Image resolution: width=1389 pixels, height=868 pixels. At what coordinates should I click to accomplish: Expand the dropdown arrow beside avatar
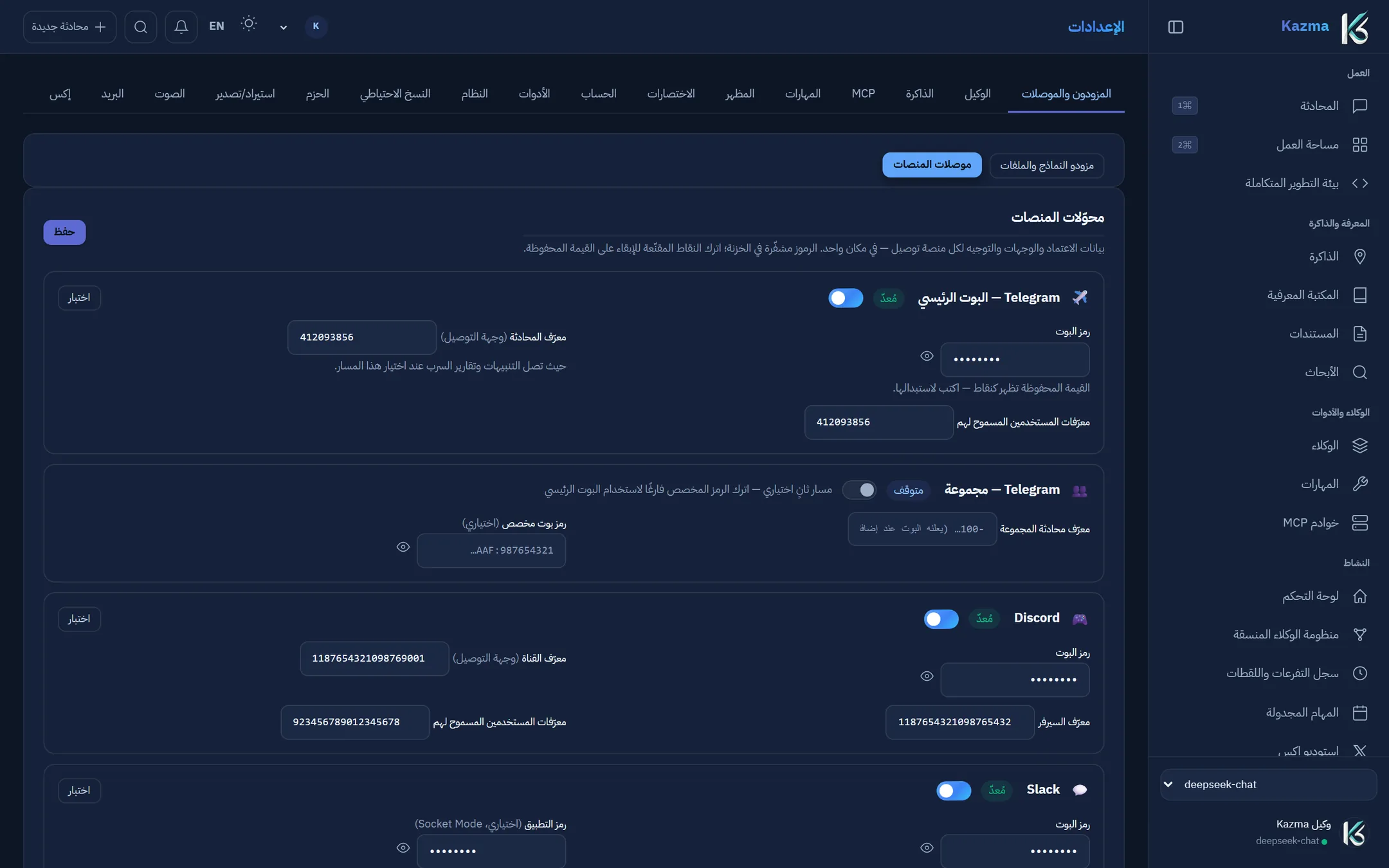click(284, 27)
